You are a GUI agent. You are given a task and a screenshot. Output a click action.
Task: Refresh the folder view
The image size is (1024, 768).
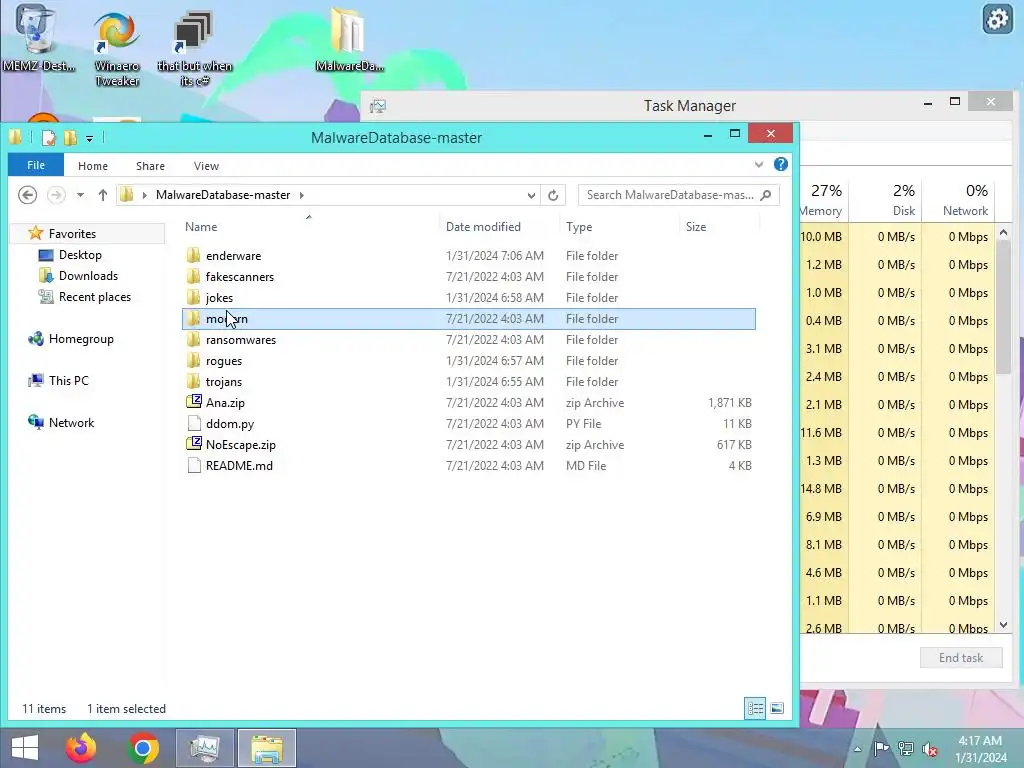[552, 195]
